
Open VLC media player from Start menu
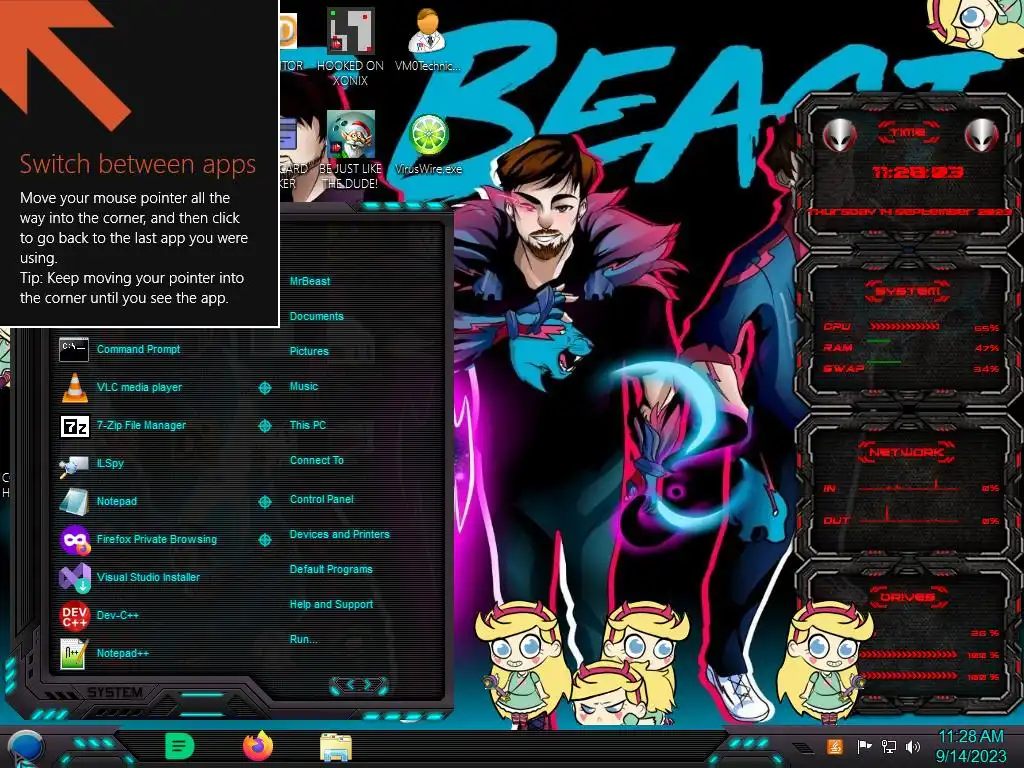pyautogui.click(x=121, y=387)
